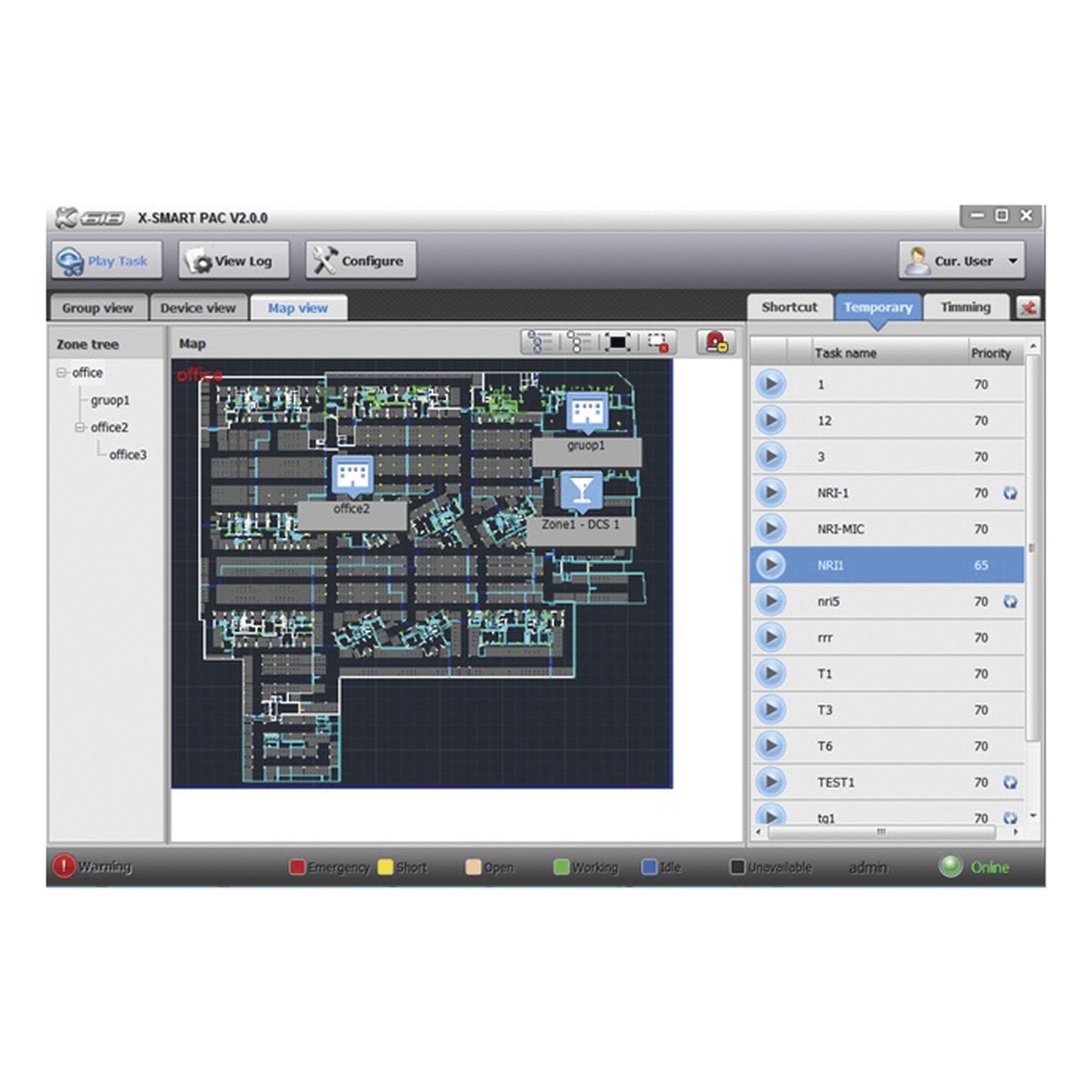Play task 3
Screen dimensions: 1092x1092
click(770, 456)
